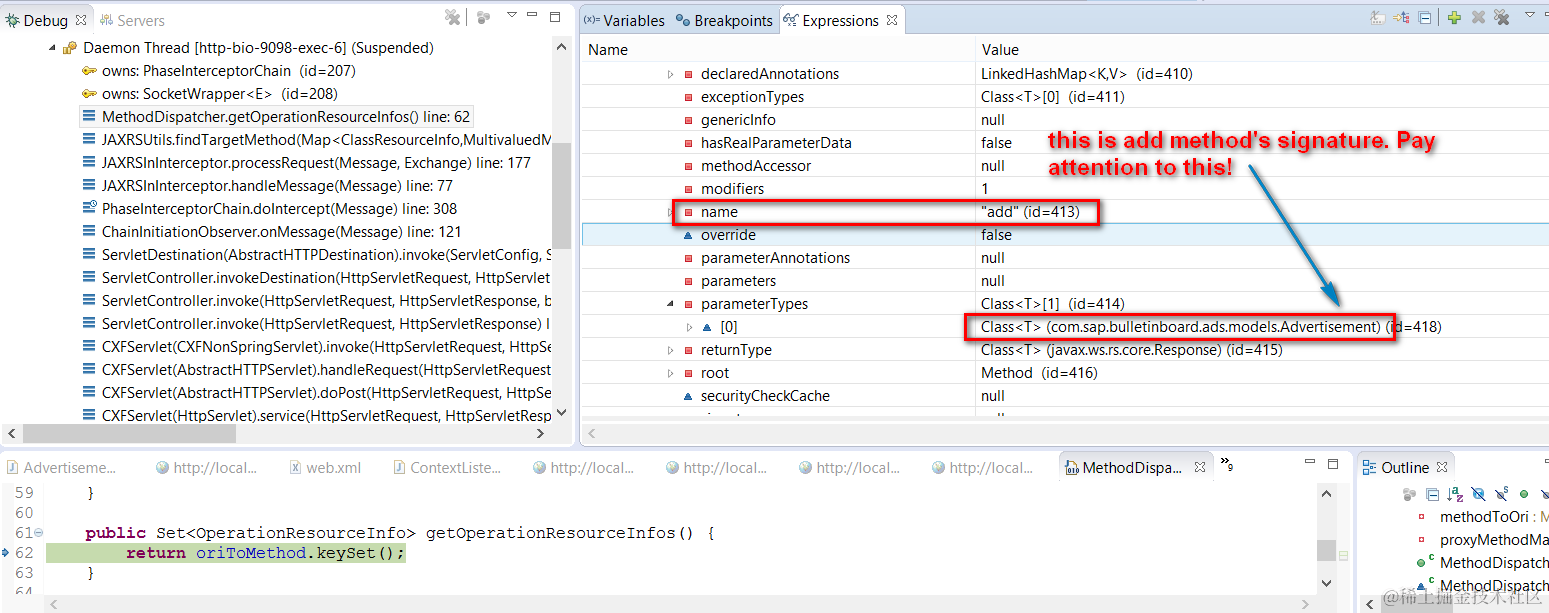Open the web.xml editor tab
Screen dimensions: 1549x613
tap(325, 467)
